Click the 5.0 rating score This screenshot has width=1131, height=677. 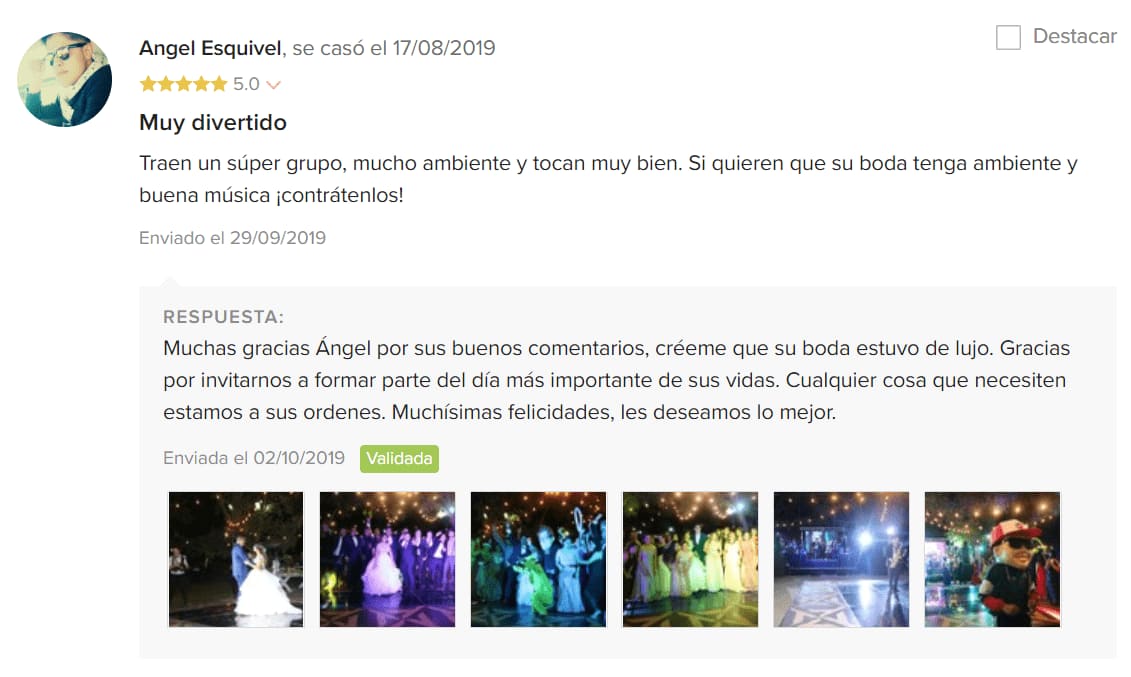[246, 84]
